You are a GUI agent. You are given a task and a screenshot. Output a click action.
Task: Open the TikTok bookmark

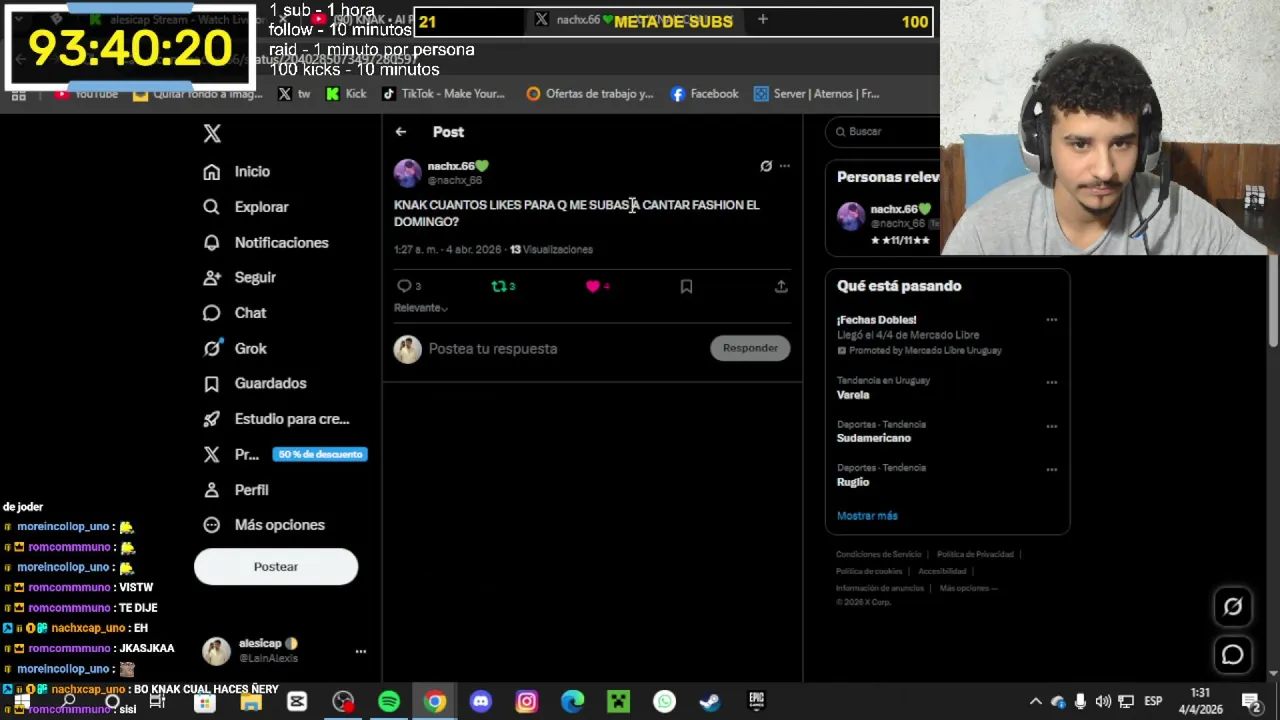pyautogui.click(x=443, y=94)
